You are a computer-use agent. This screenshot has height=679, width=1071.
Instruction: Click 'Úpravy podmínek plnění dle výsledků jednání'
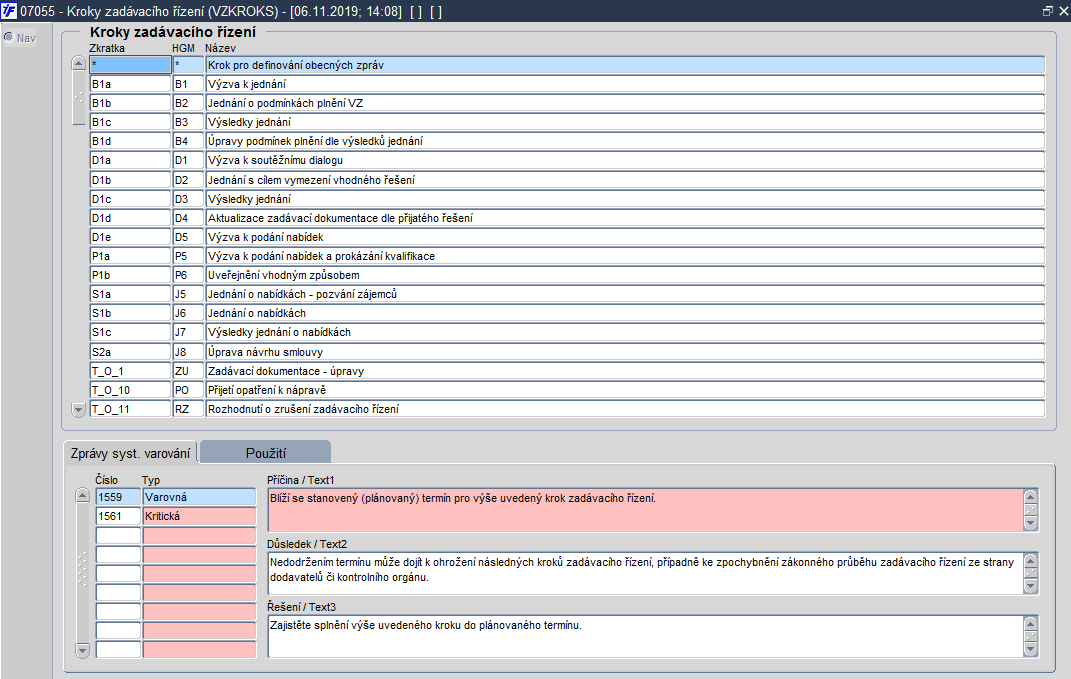[x=625, y=141]
